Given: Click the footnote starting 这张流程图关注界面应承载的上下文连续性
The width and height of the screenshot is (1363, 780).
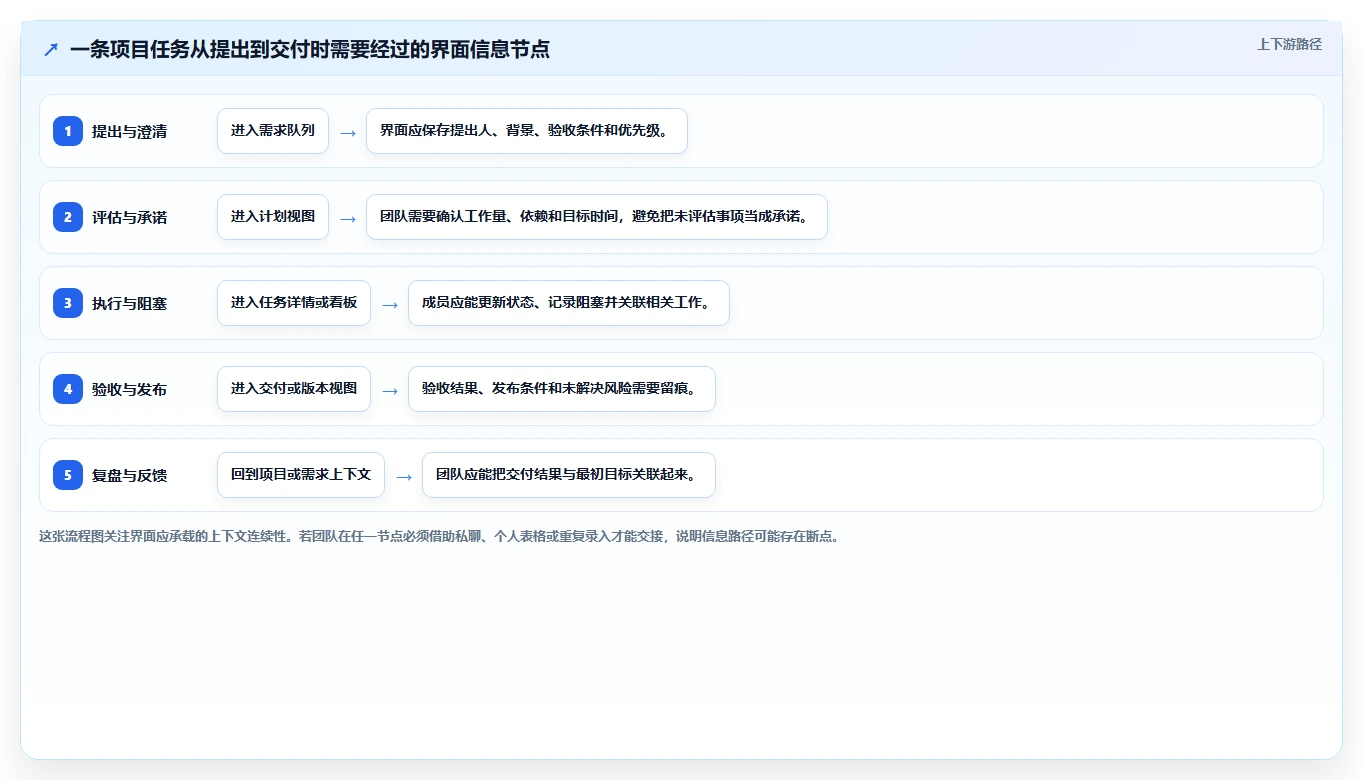Looking at the screenshot, I should 440,536.
